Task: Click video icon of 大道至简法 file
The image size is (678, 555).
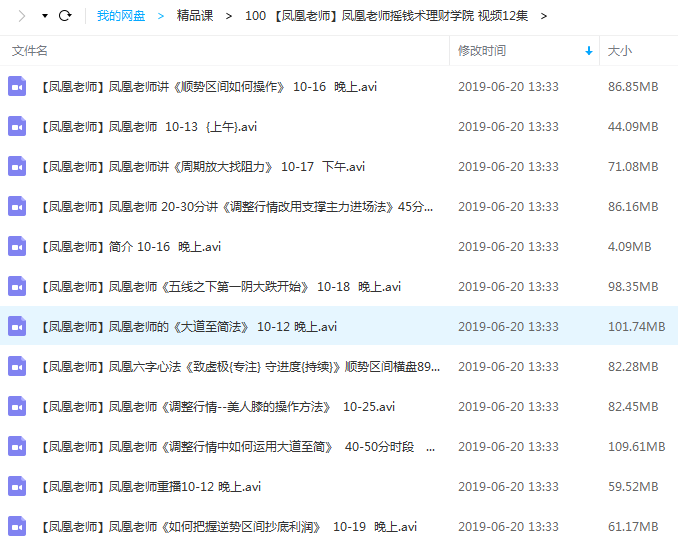Action: (17, 327)
